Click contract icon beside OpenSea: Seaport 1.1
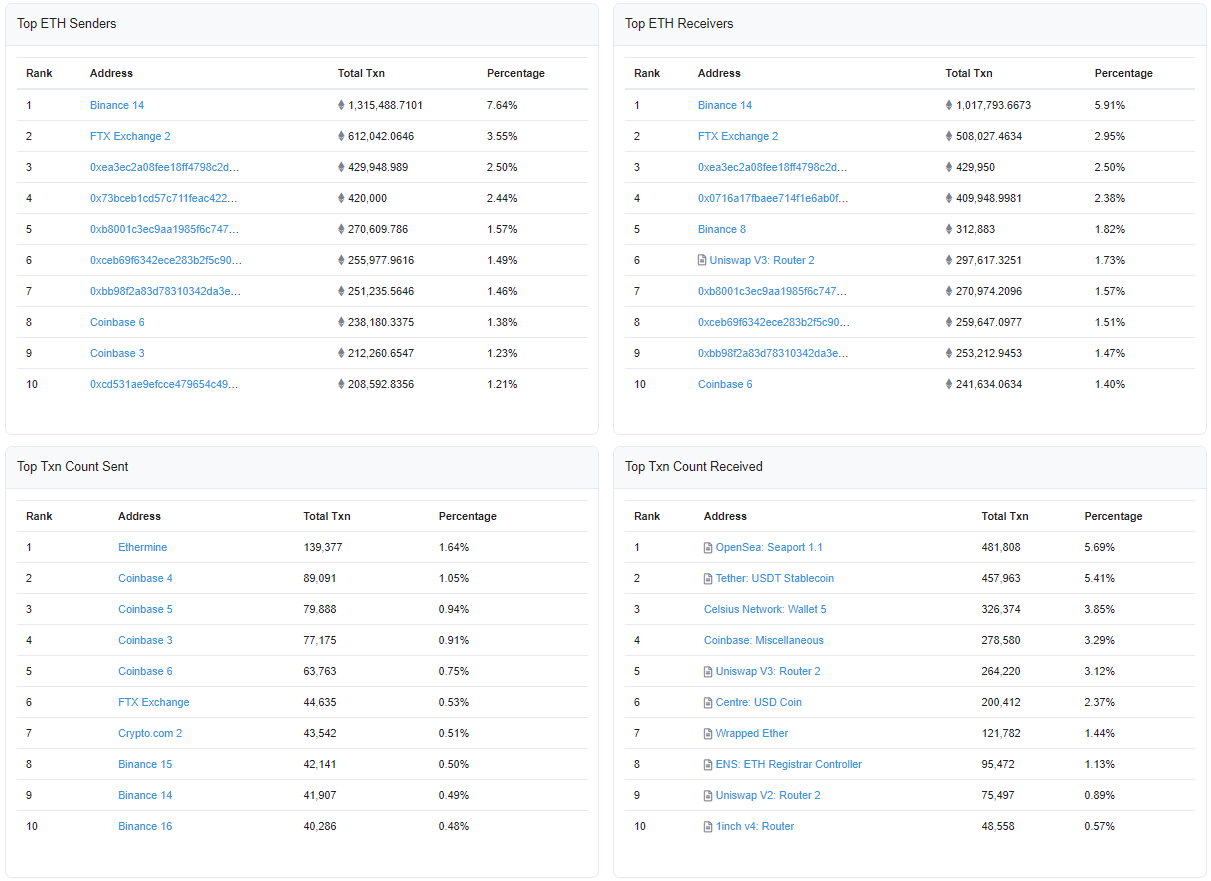This screenshot has height=881, width=1211. pos(708,547)
